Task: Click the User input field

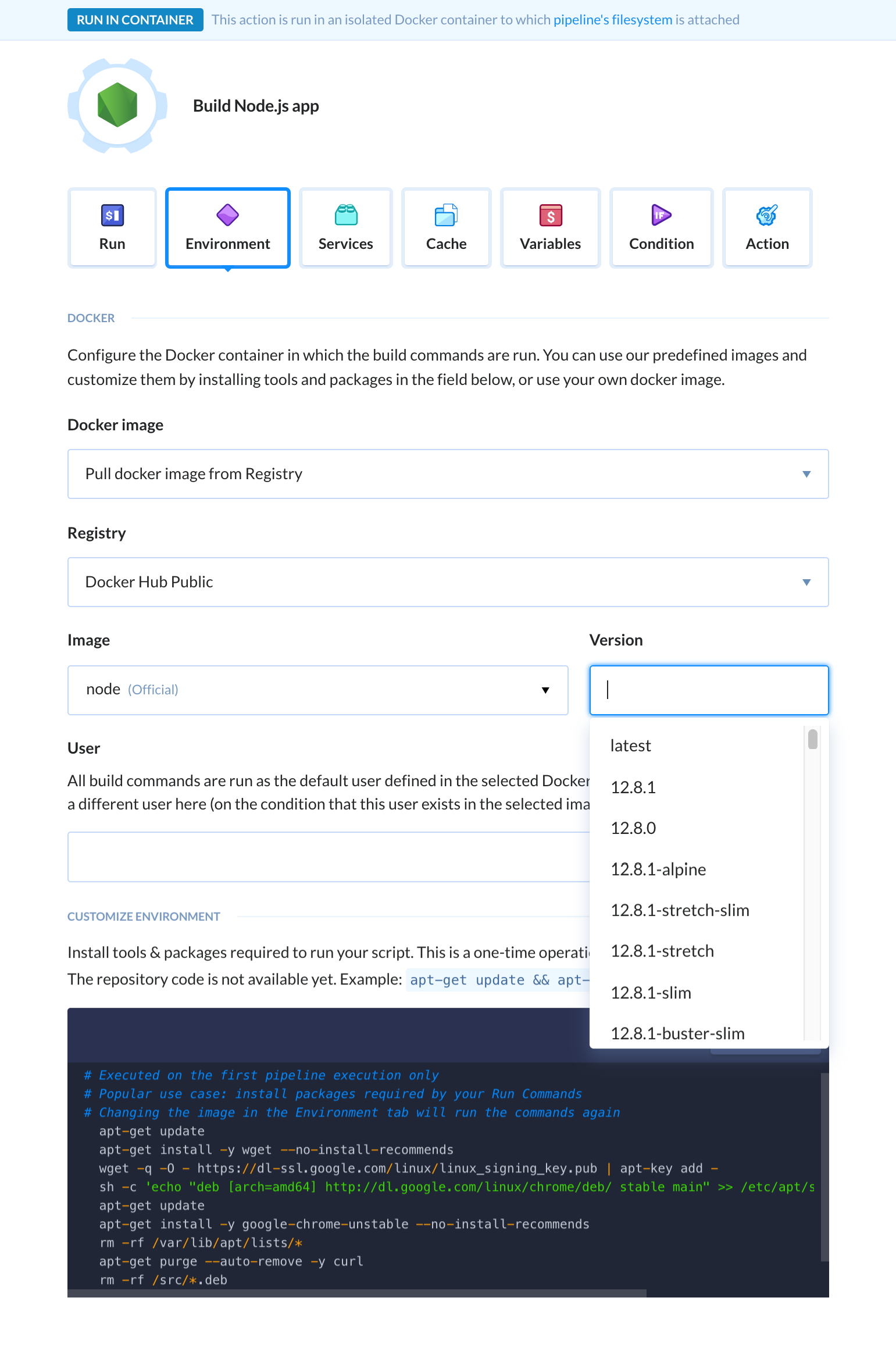Action: 329,857
